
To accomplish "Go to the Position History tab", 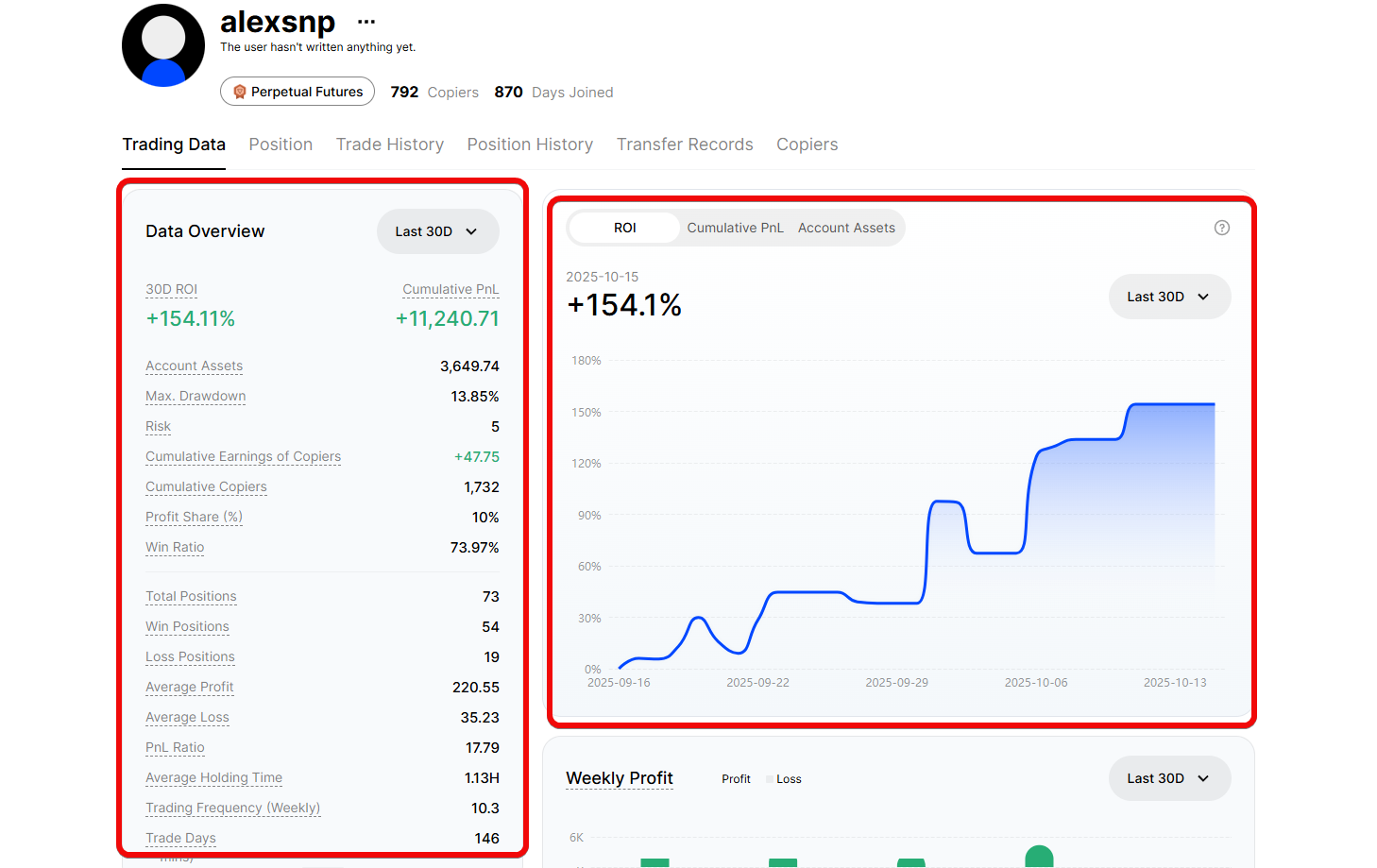I will point(530,145).
